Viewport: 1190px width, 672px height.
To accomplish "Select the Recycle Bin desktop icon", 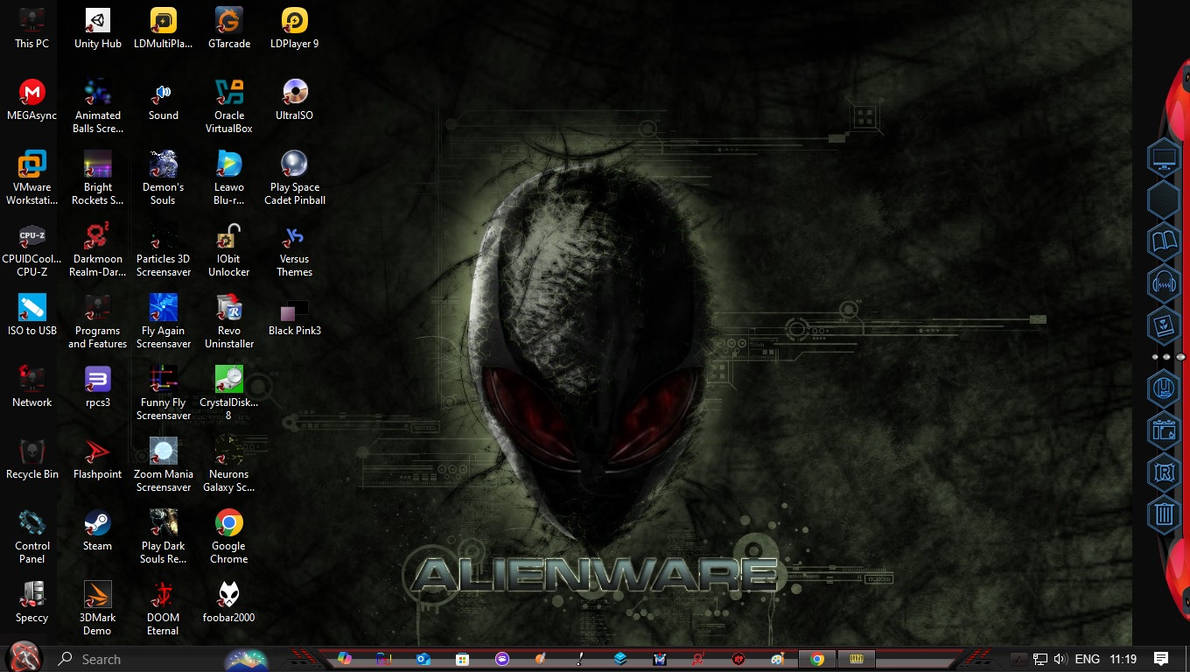I will [x=31, y=459].
